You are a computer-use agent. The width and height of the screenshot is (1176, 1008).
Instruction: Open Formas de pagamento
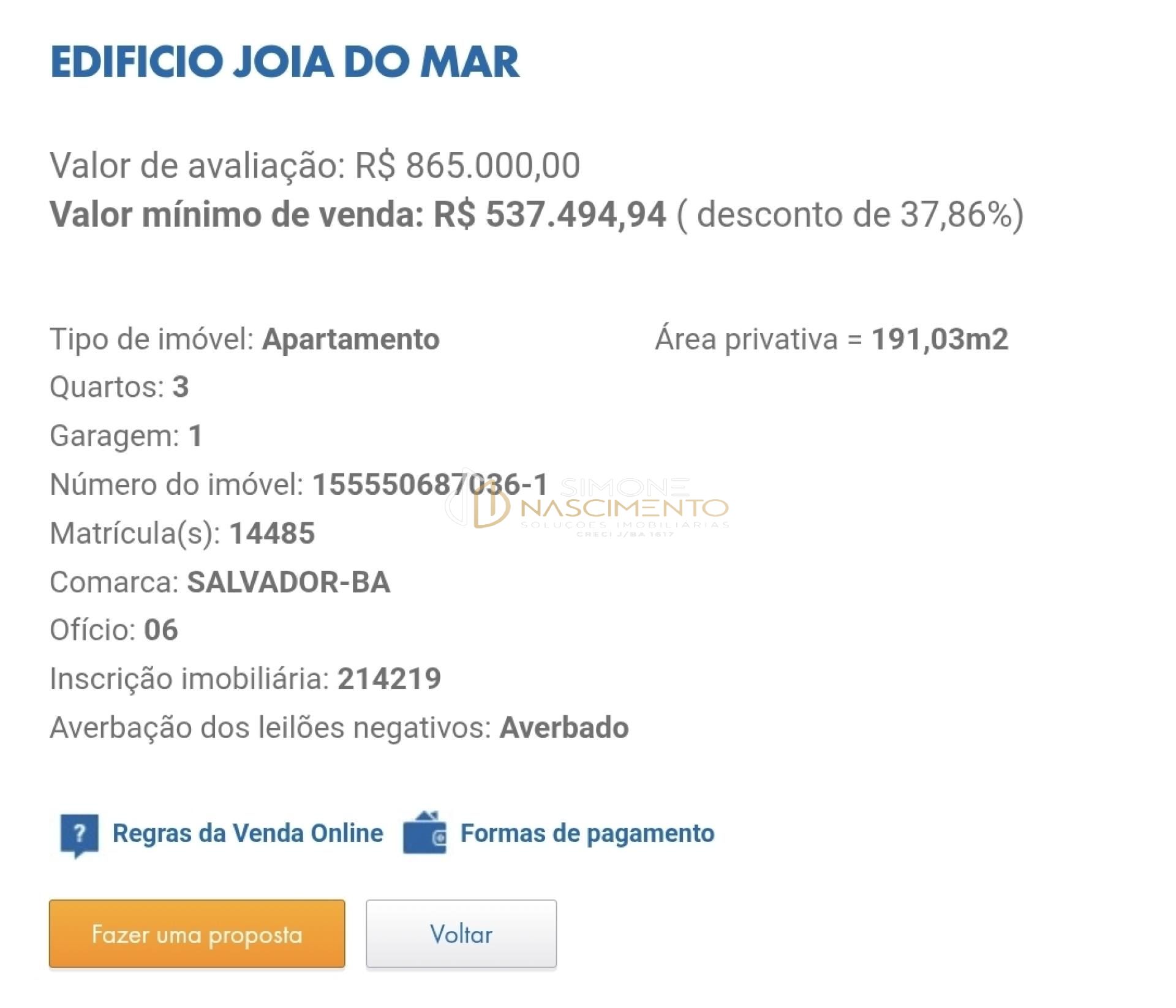point(587,832)
